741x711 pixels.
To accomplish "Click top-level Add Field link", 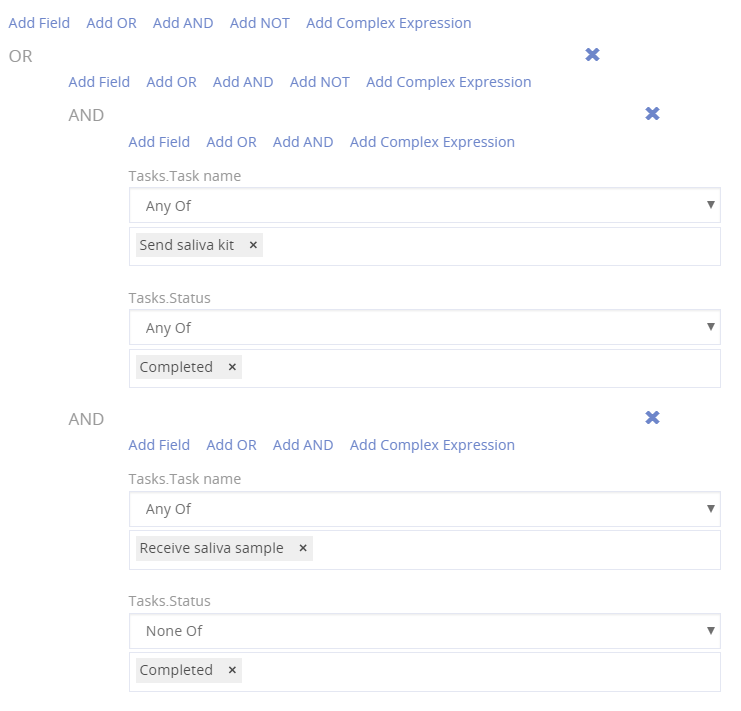I will tap(39, 23).
